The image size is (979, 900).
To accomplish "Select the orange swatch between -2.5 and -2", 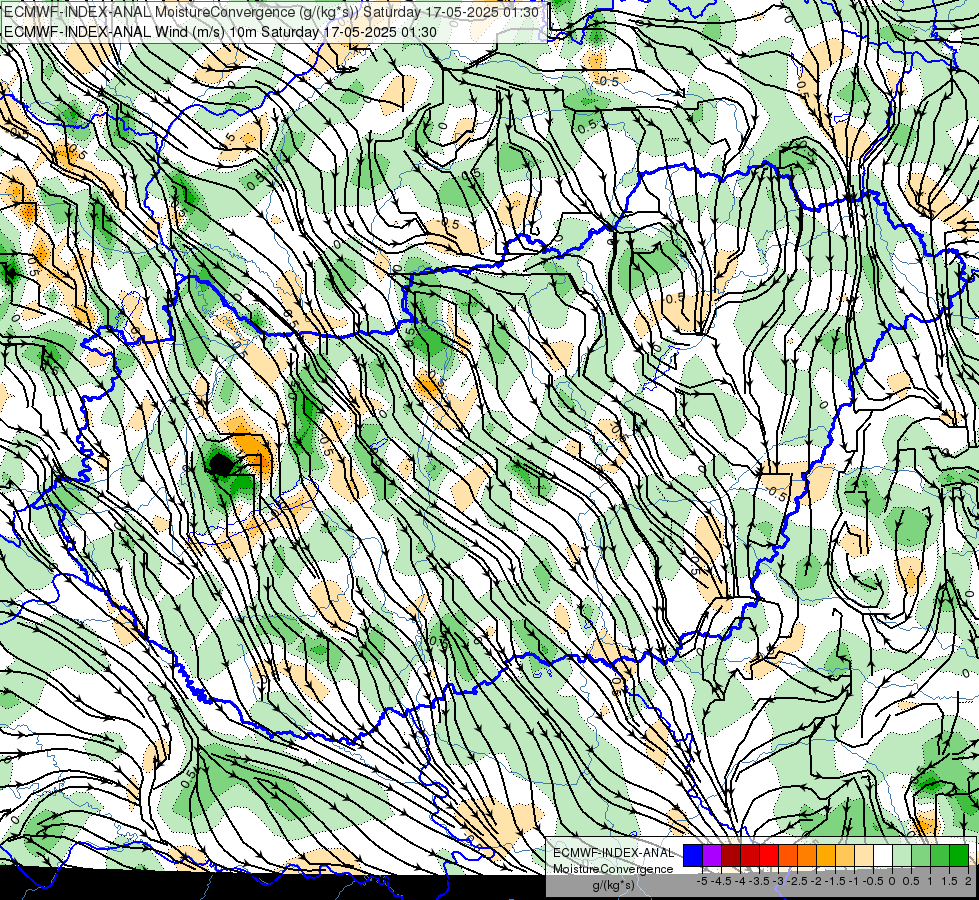I will pos(807,856).
